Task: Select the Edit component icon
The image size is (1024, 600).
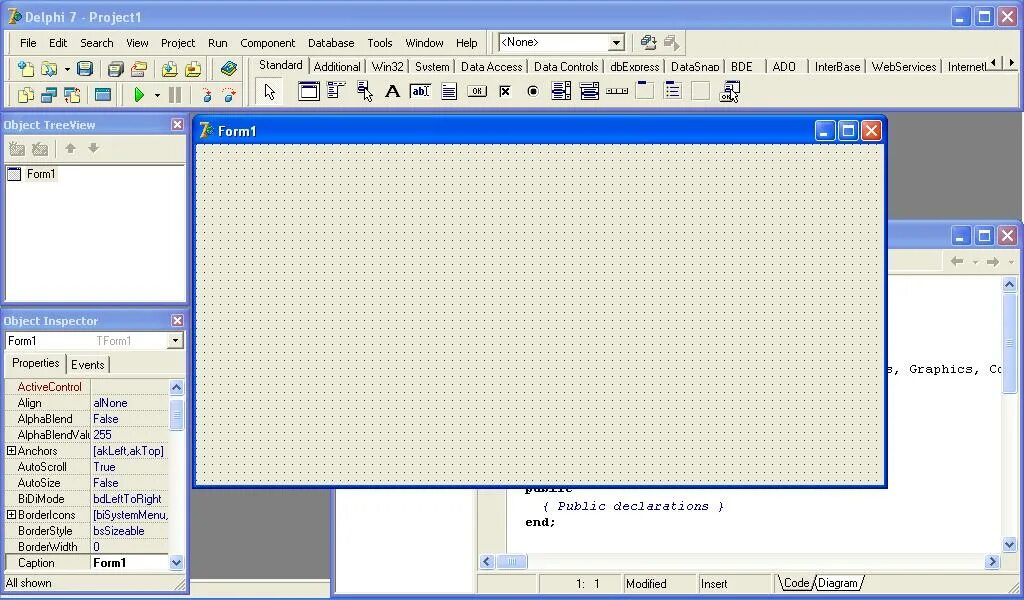Action: [420, 91]
